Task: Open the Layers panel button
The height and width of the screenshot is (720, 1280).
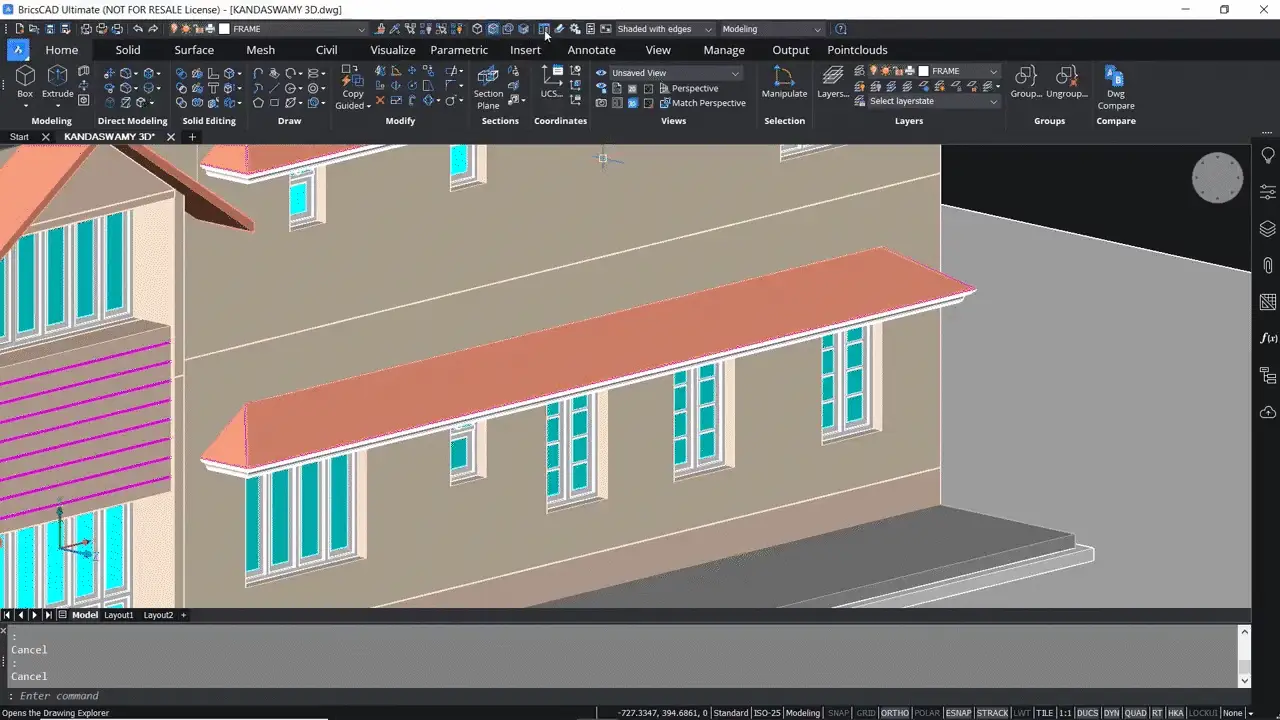Action: coord(832,82)
